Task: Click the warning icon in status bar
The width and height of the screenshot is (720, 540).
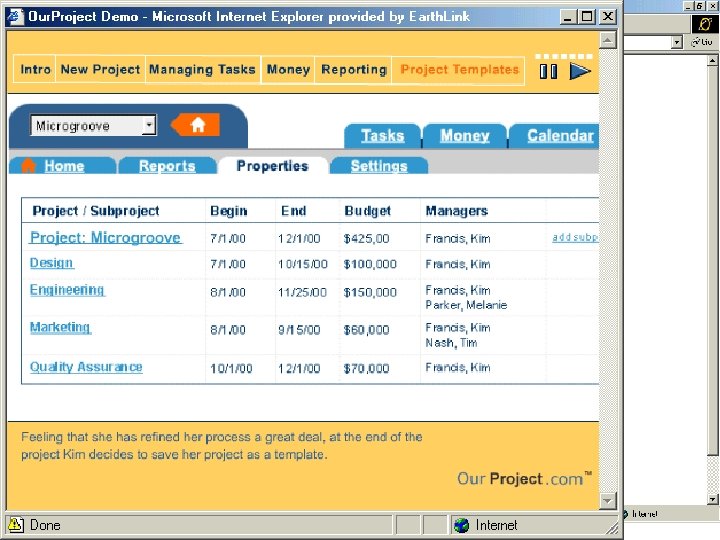Action: [16, 524]
